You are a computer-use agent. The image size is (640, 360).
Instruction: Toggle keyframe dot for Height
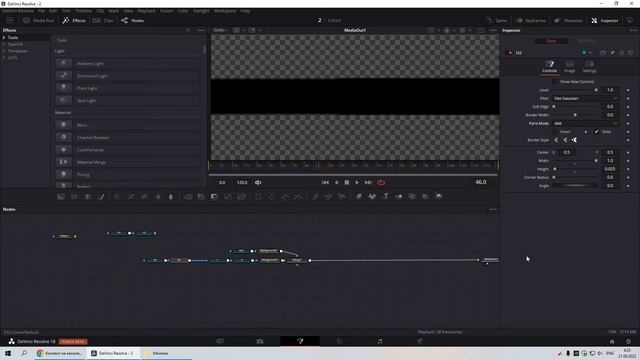click(628, 169)
